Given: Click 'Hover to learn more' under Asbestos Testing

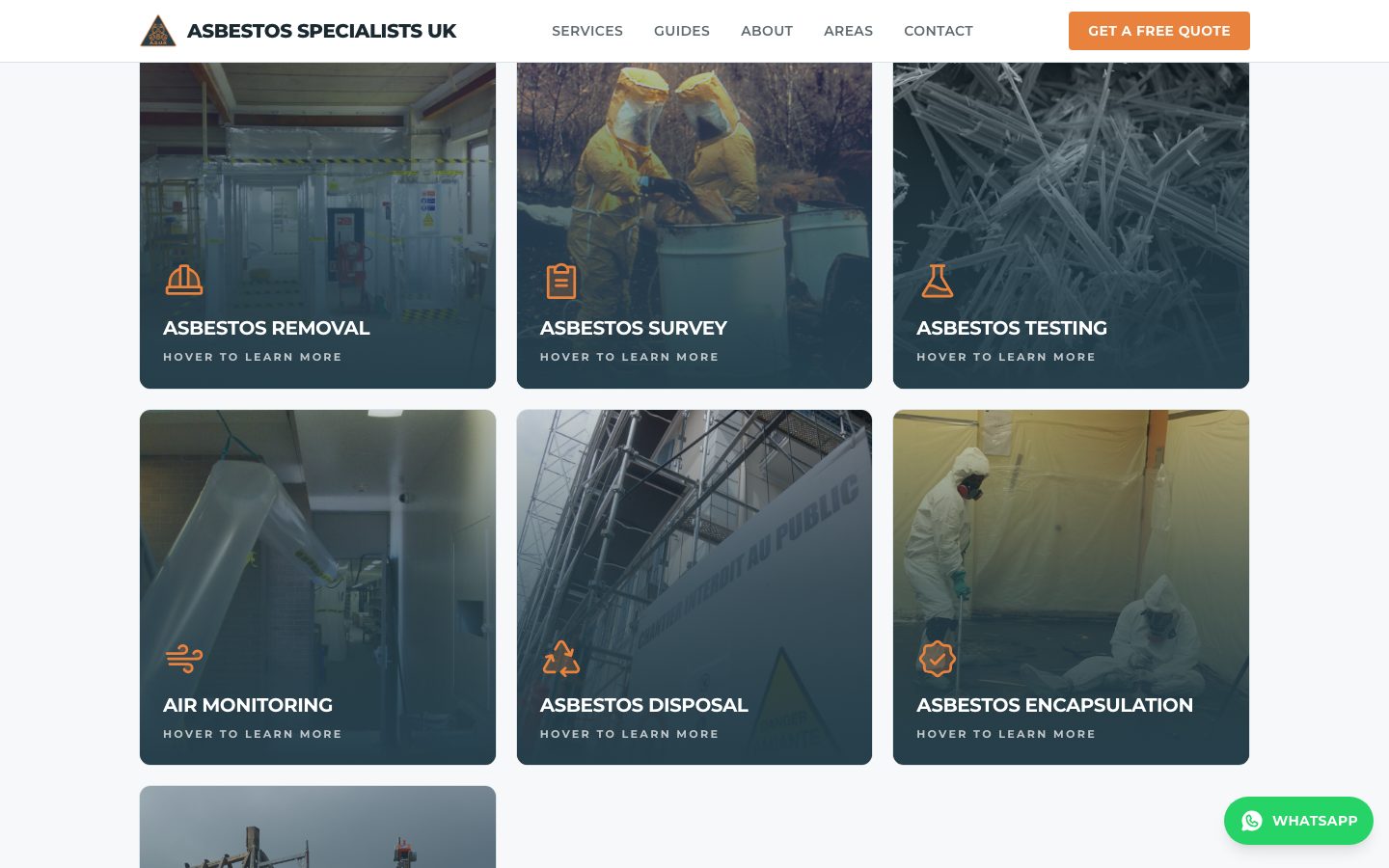Looking at the screenshot, I should pyautogui.click(x=1006, y=357).
